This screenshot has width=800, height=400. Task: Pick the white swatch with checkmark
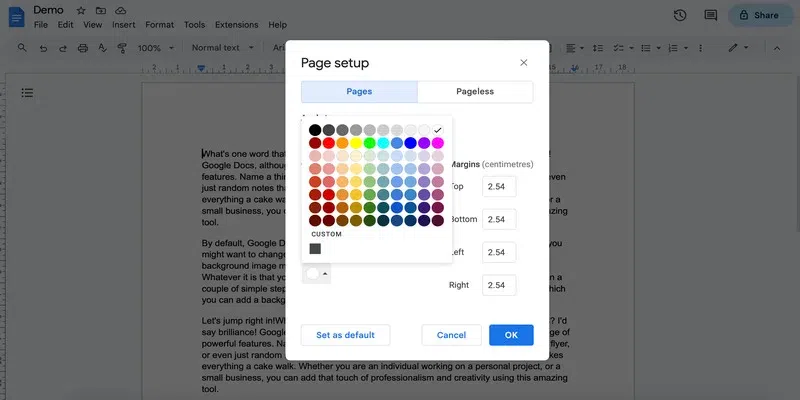(438, 130)
